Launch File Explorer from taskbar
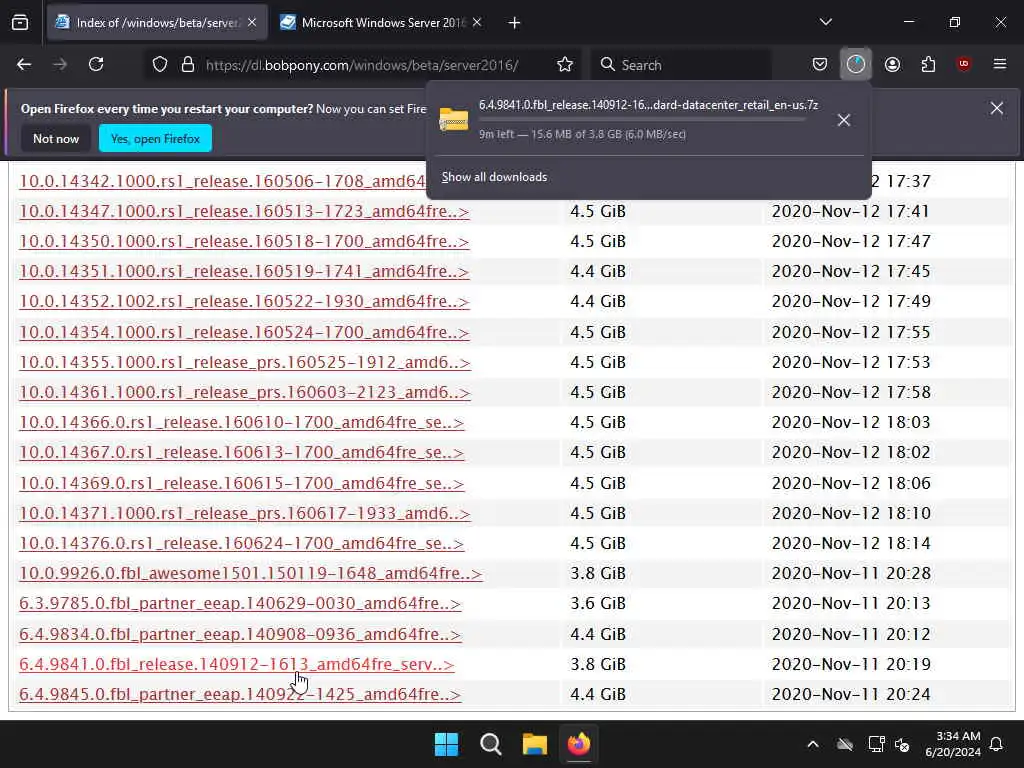1024x768 pixels. [534, 744]
